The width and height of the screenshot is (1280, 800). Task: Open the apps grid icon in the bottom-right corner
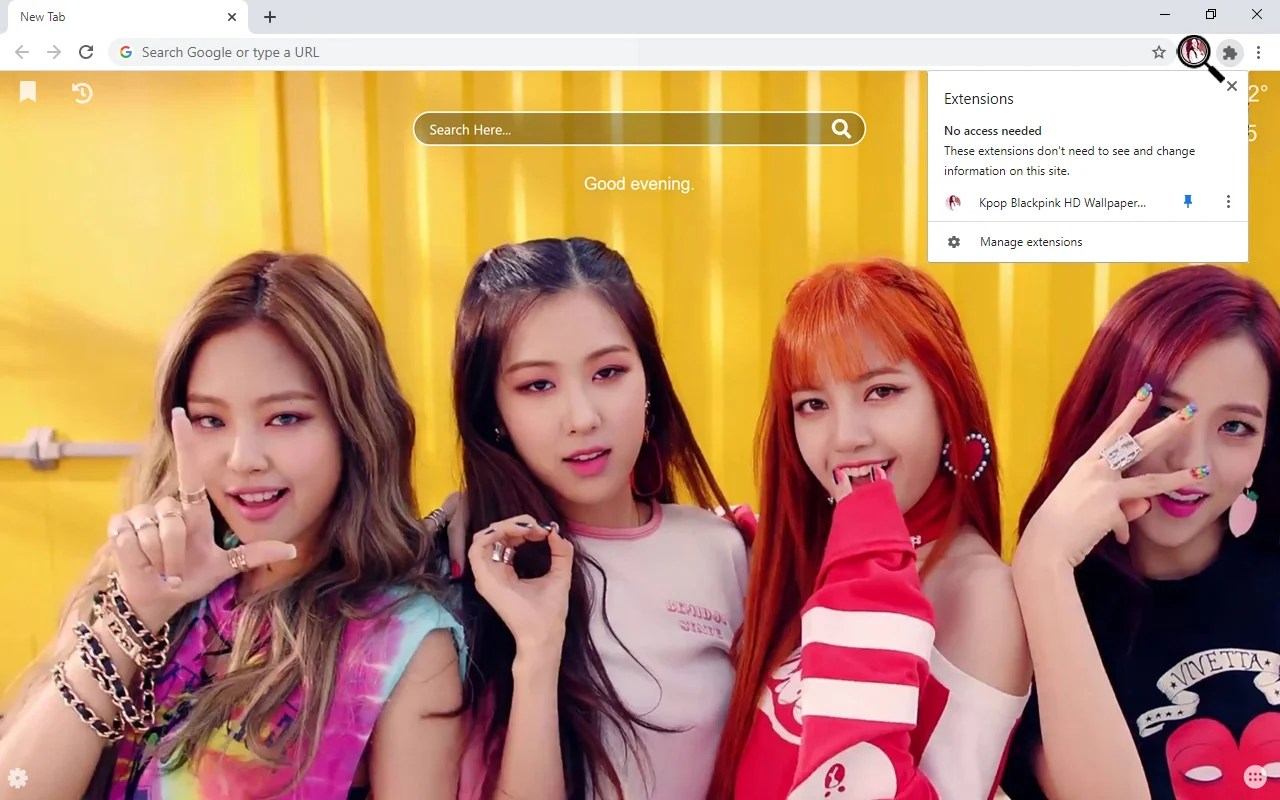point(1257,776)
